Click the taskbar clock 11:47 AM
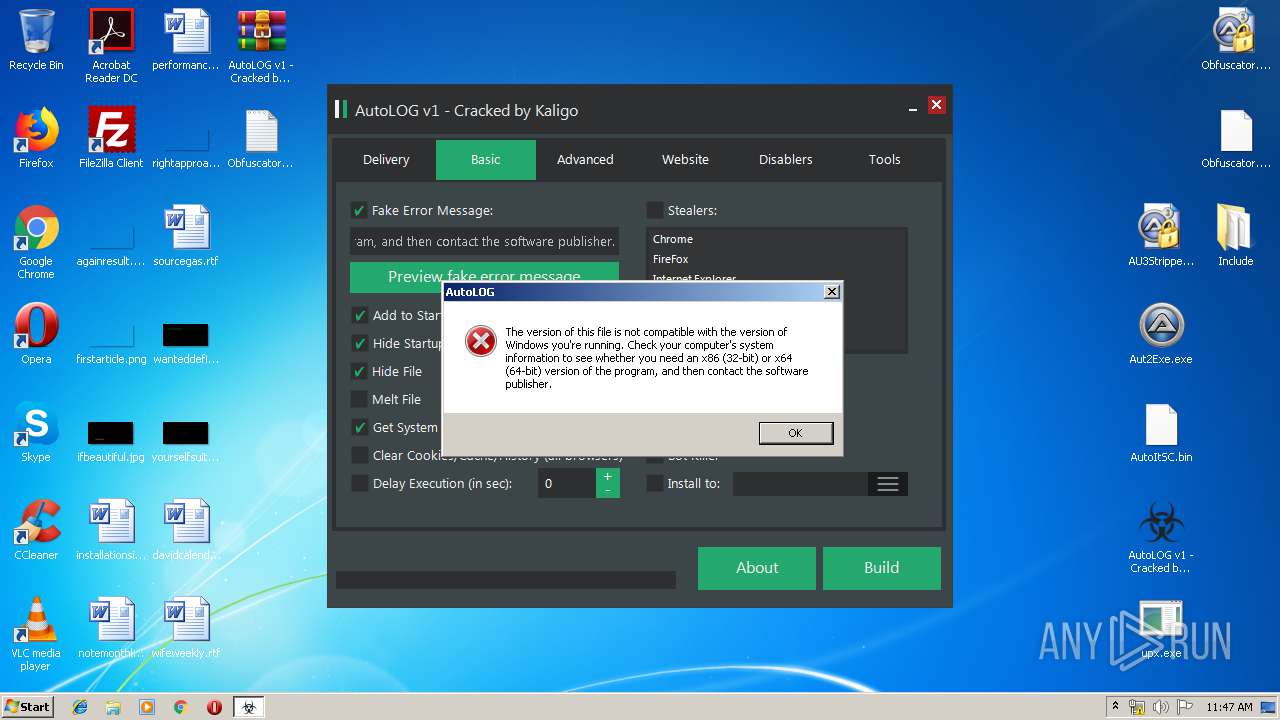Viewport: 1280px width, 720px height. (1229, 707)
